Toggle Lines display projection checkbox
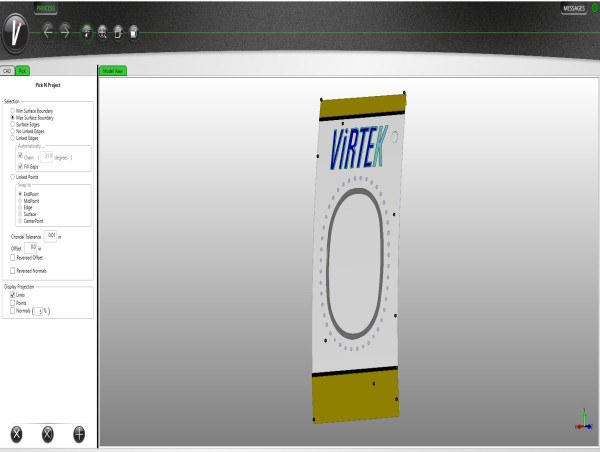The width and height of the screenshot is (600, 452). [x=13, y=295]
